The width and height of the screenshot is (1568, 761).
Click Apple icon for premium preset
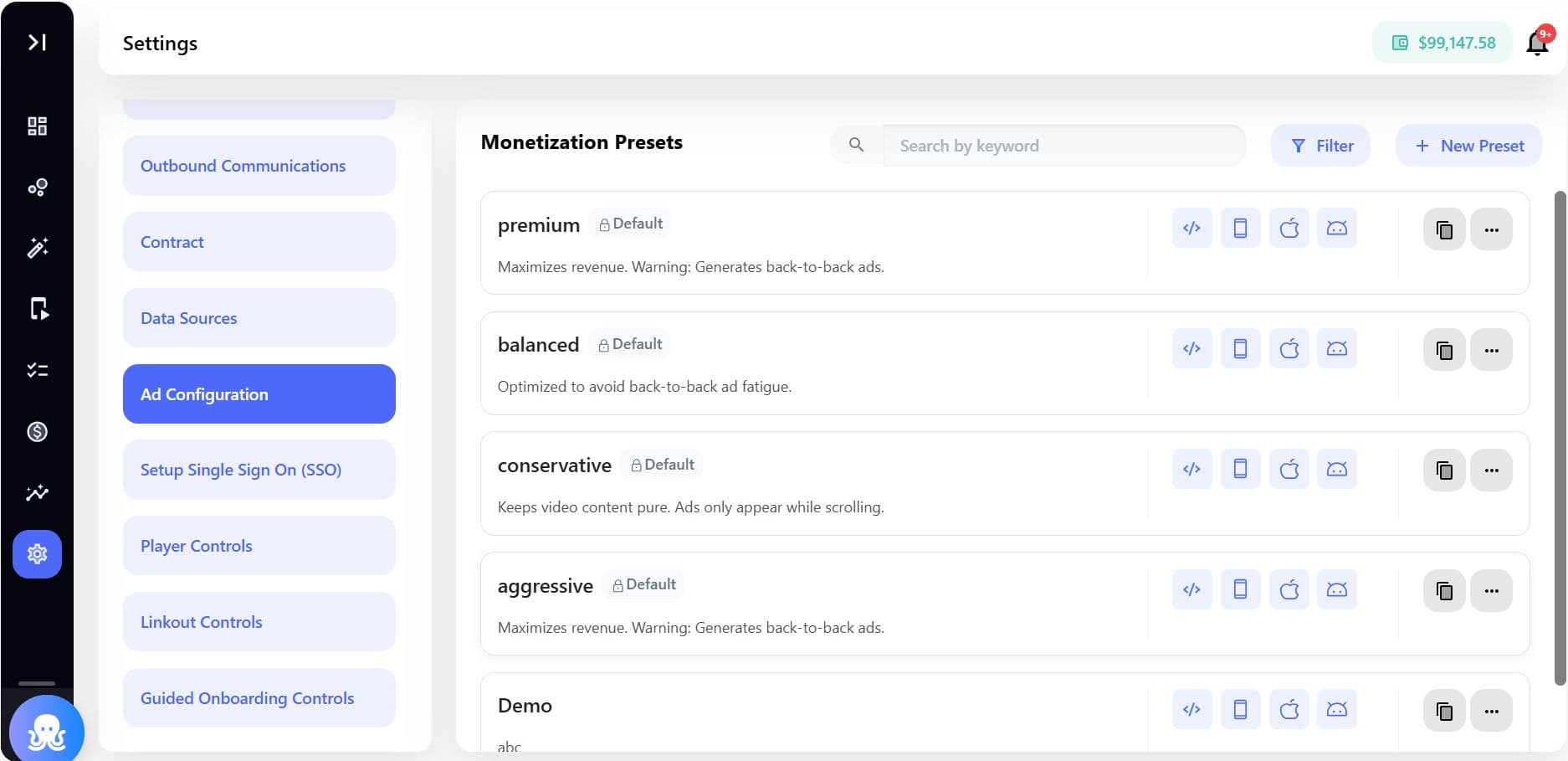coord(1289,228)
